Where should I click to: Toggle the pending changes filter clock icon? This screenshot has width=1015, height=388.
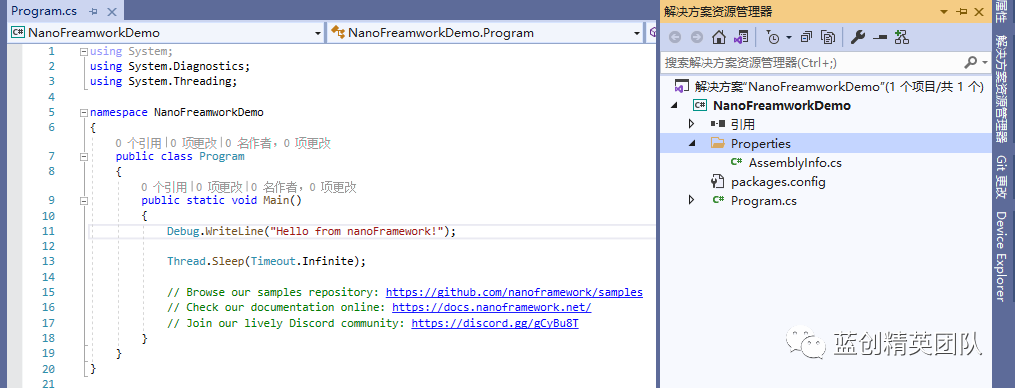click(774, 38)
